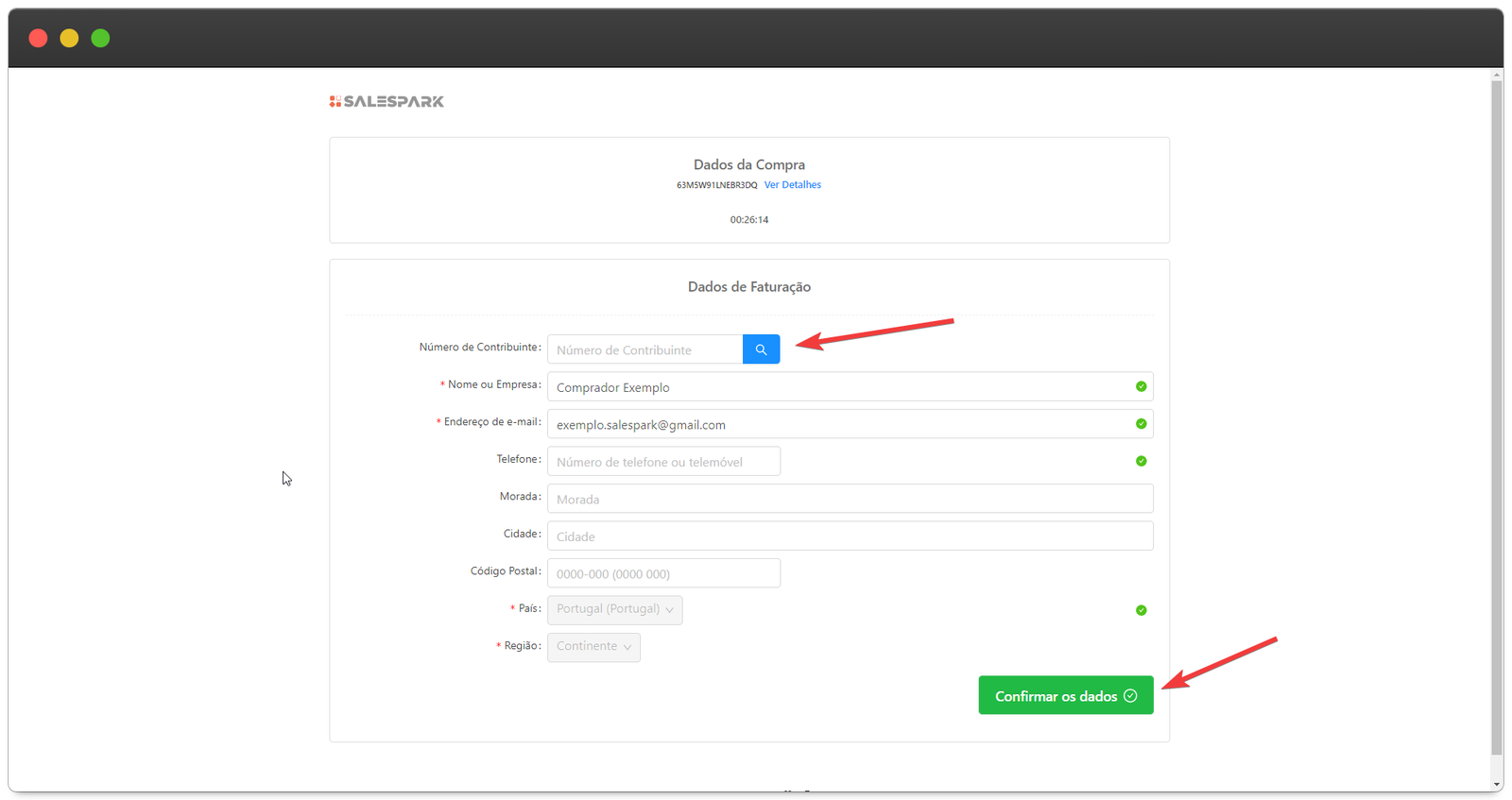Click the Código Postal input field
Viewport: 1512px width, 800px height.
pyautogui.click(x=663, y=573)
